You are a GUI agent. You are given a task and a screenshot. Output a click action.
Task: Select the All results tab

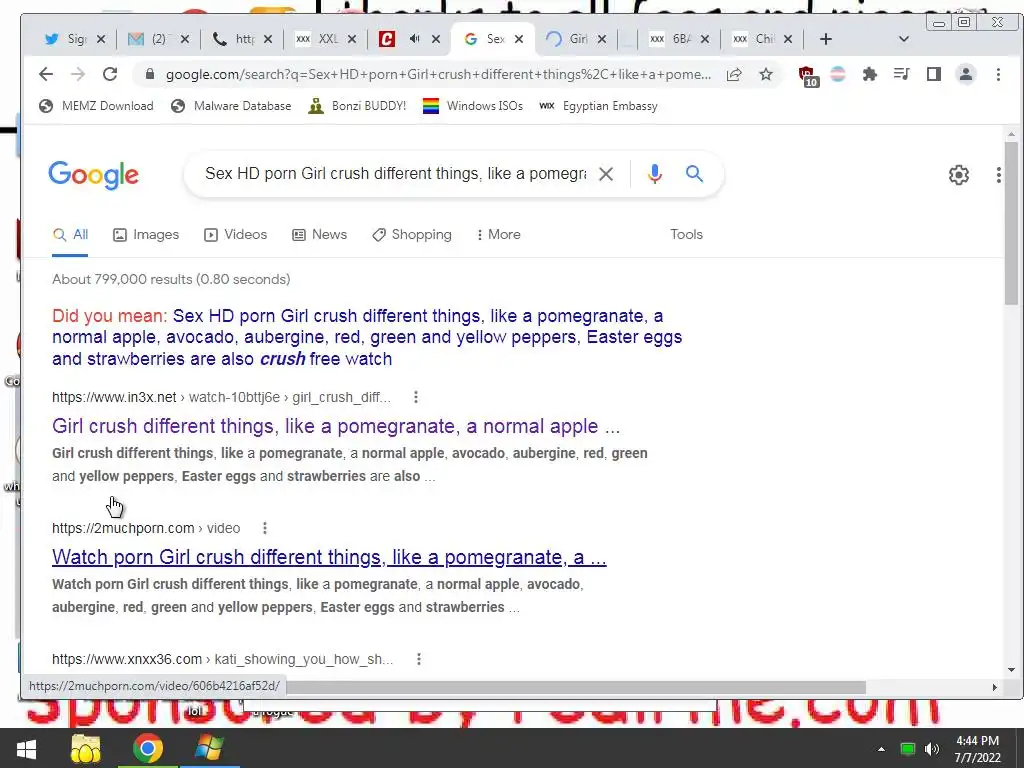[70, 234]
